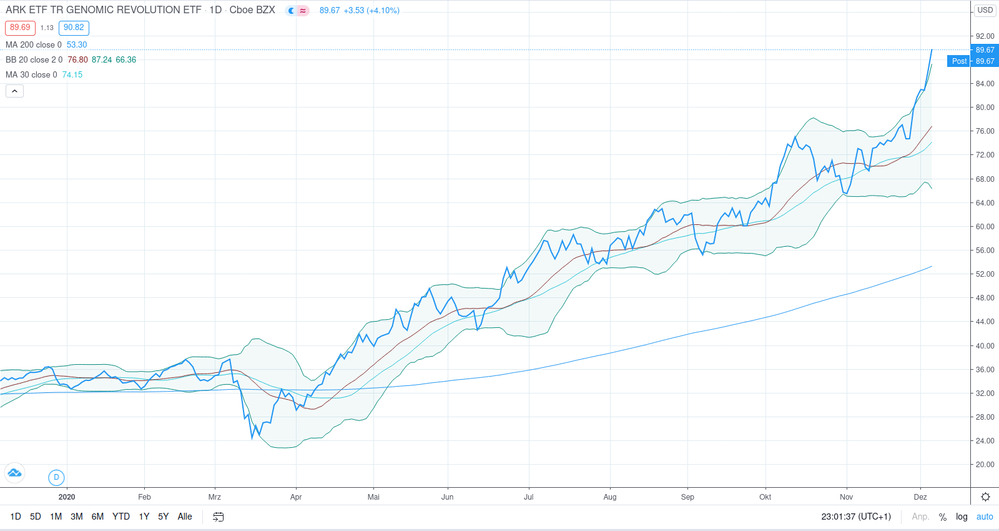Click the 20.00 price axis label
Image resolution: width=999 pixels, height=531 pixels.
coord(984,465)
